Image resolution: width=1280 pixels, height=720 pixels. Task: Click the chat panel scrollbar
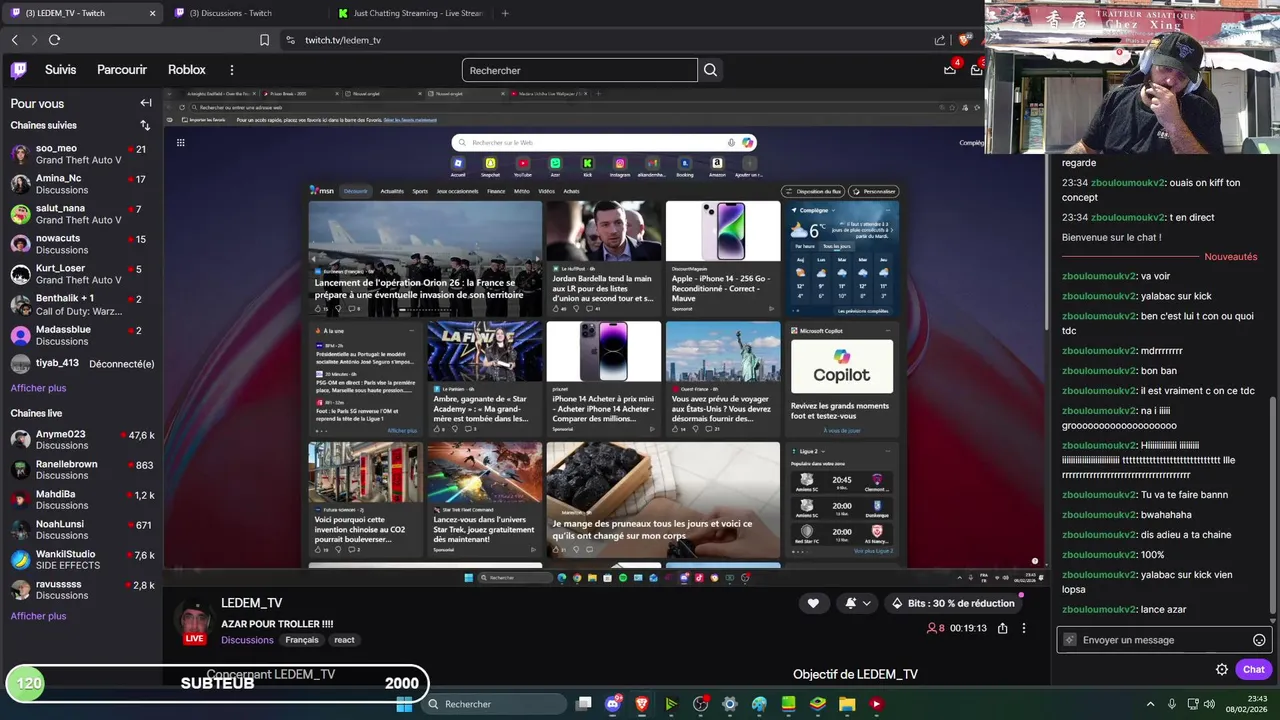pyautogui.click(x=1273, y=505)
